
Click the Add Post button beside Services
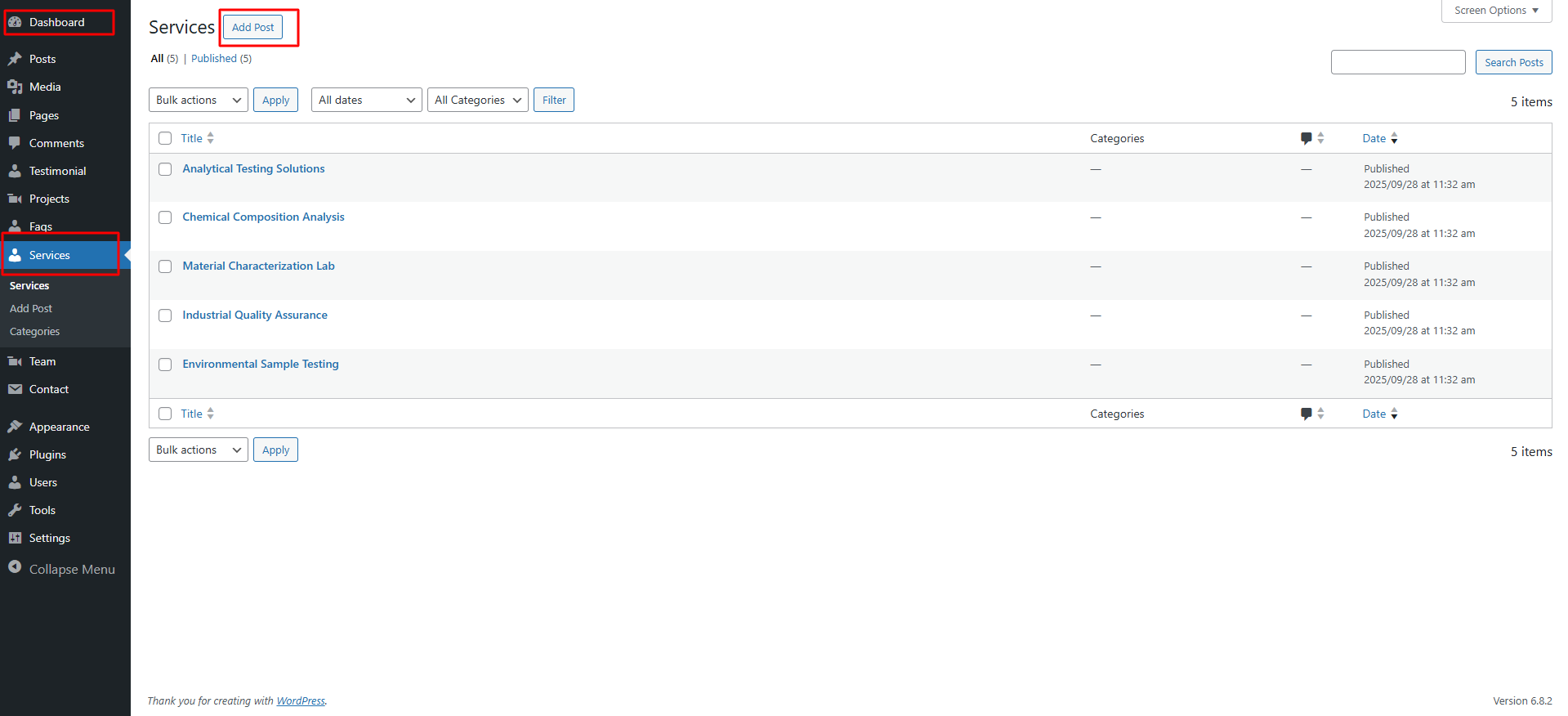(252, 27)
